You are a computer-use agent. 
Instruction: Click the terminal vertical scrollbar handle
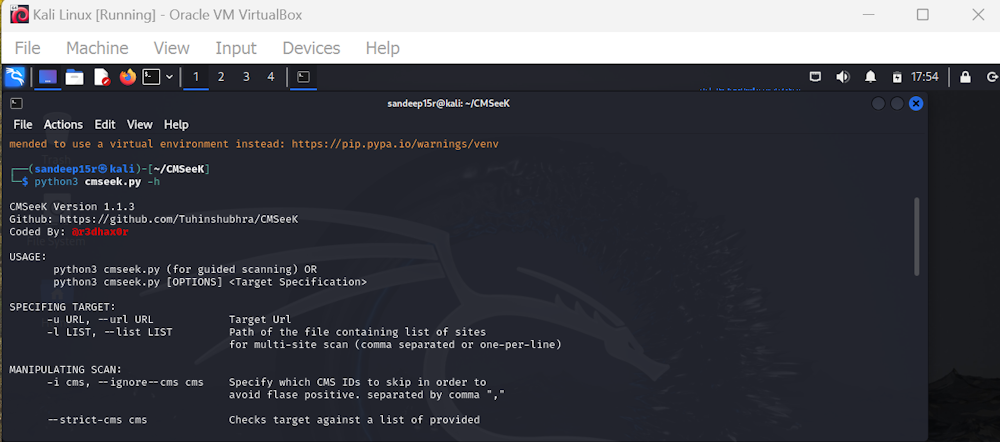pos(917,236)
